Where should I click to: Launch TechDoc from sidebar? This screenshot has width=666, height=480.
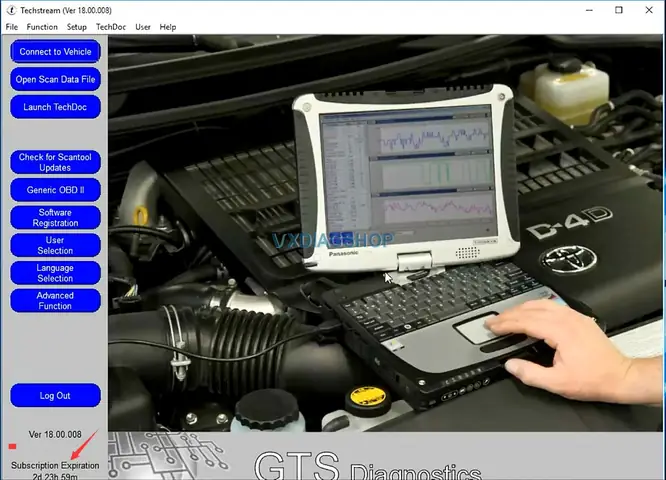55,107
